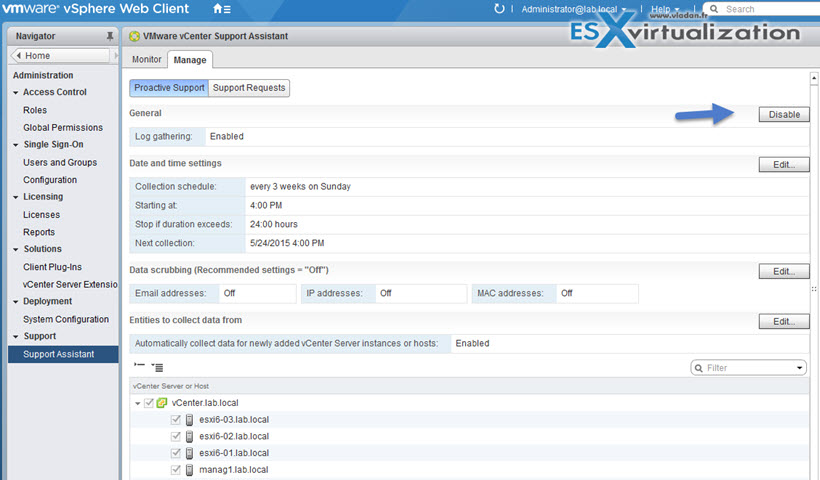This screenshot has height=480, width=820.
Task: Click the esxi6-02.lab.local host icon
Action: pyautogui.click(x=189, y=436)
